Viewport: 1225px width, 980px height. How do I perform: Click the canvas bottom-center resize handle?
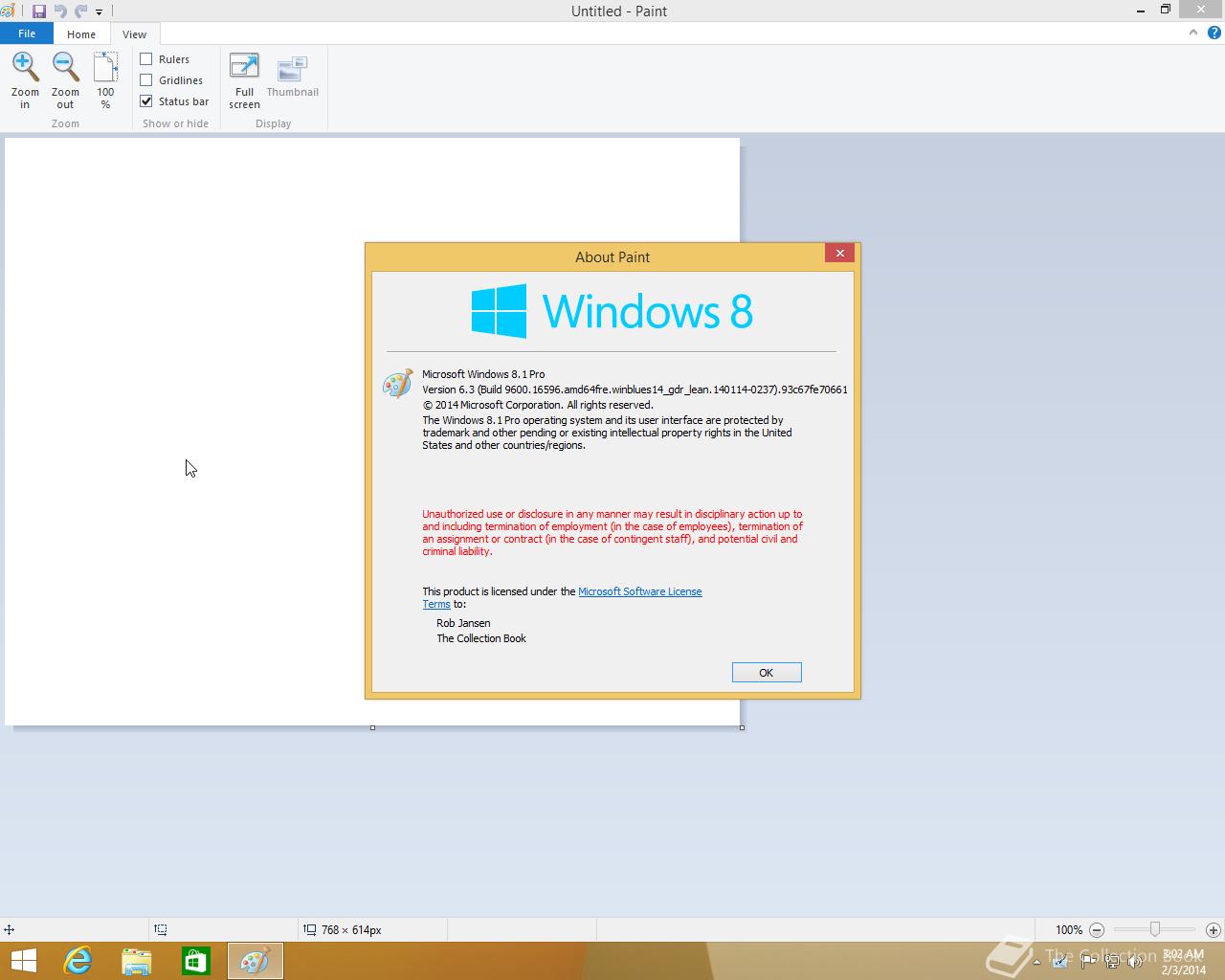pos(372,727)
